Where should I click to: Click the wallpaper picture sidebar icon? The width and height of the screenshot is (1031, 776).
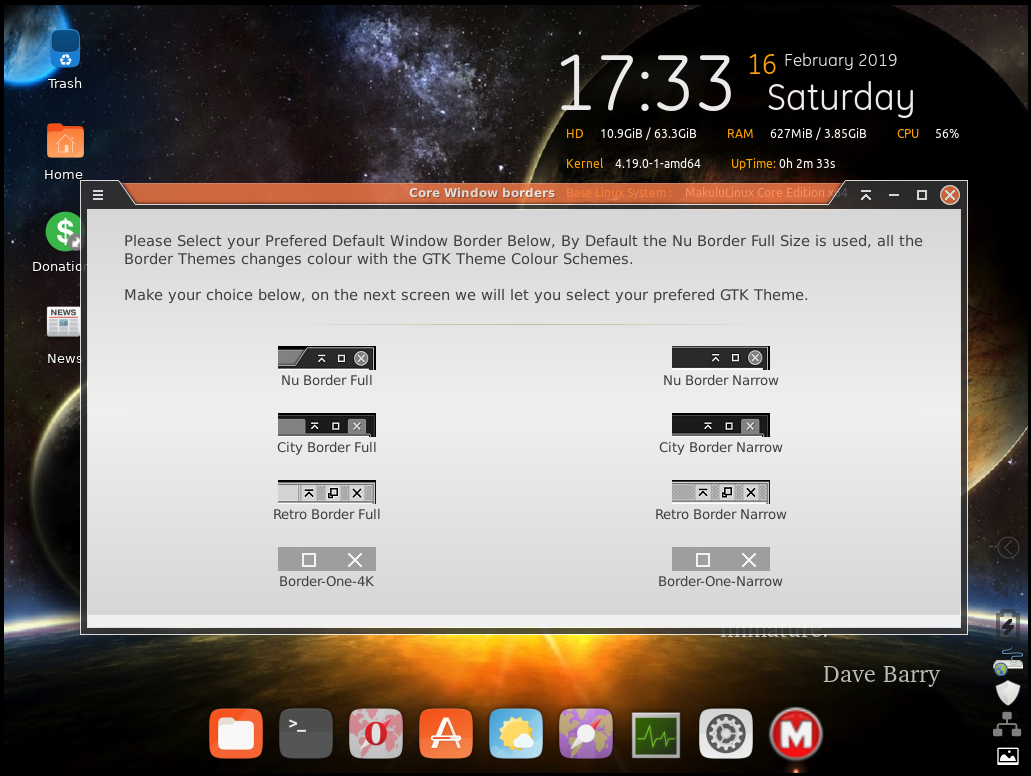(1006, 755)
